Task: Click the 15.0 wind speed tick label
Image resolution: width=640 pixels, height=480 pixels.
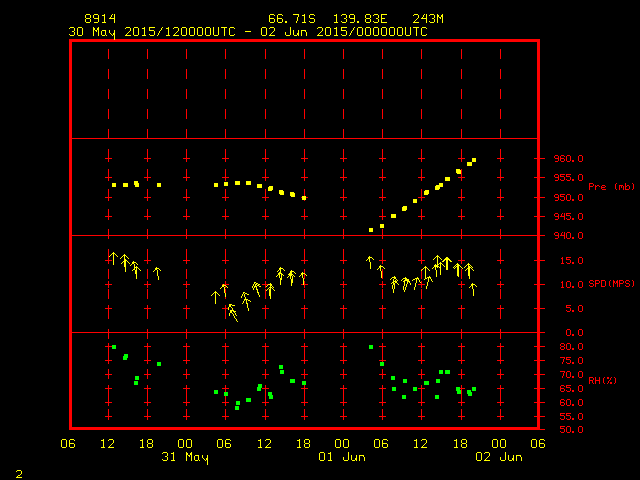Action: [565, 260]
